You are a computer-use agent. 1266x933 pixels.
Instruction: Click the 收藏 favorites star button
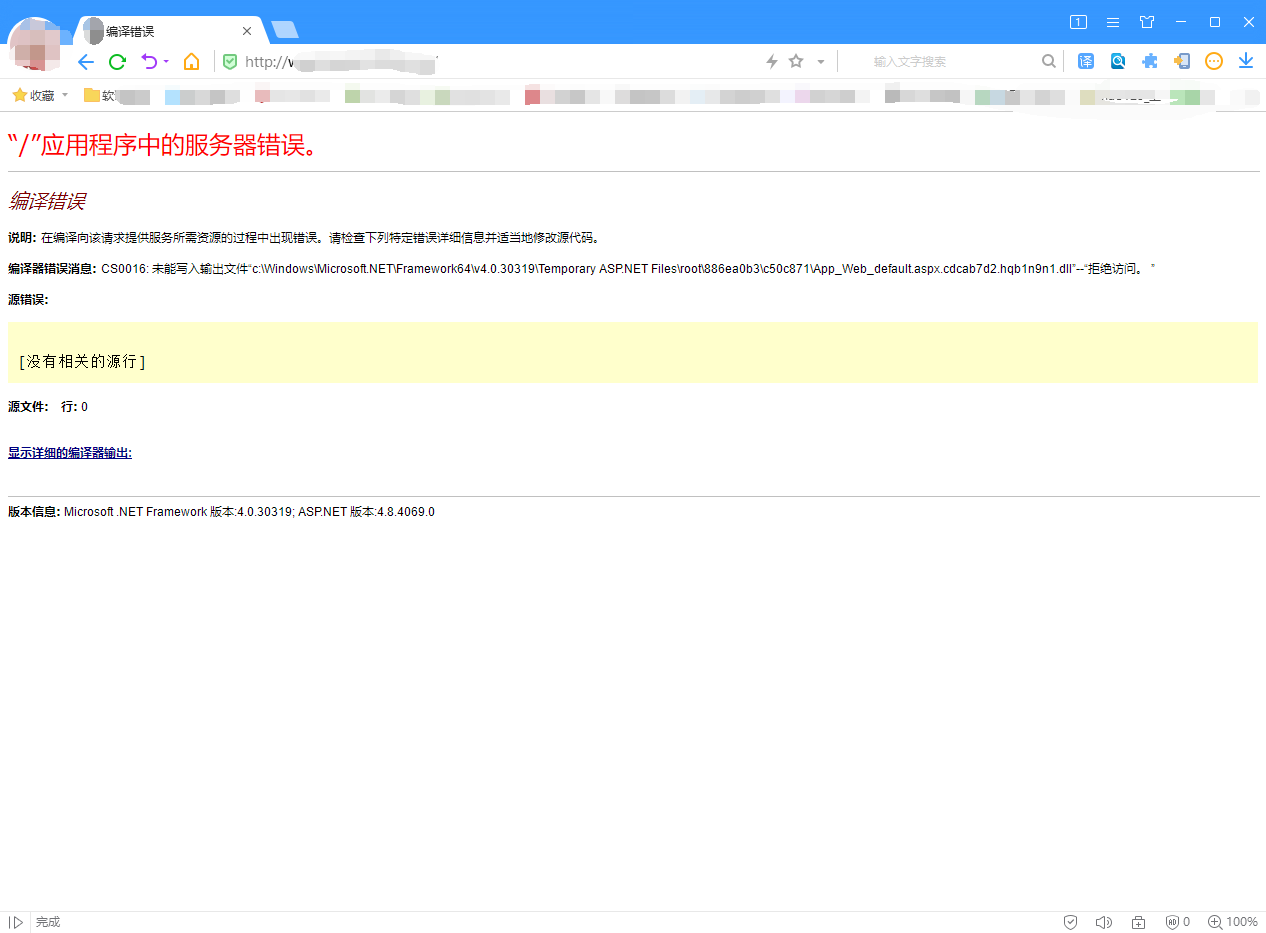click(x=33, y=96)
